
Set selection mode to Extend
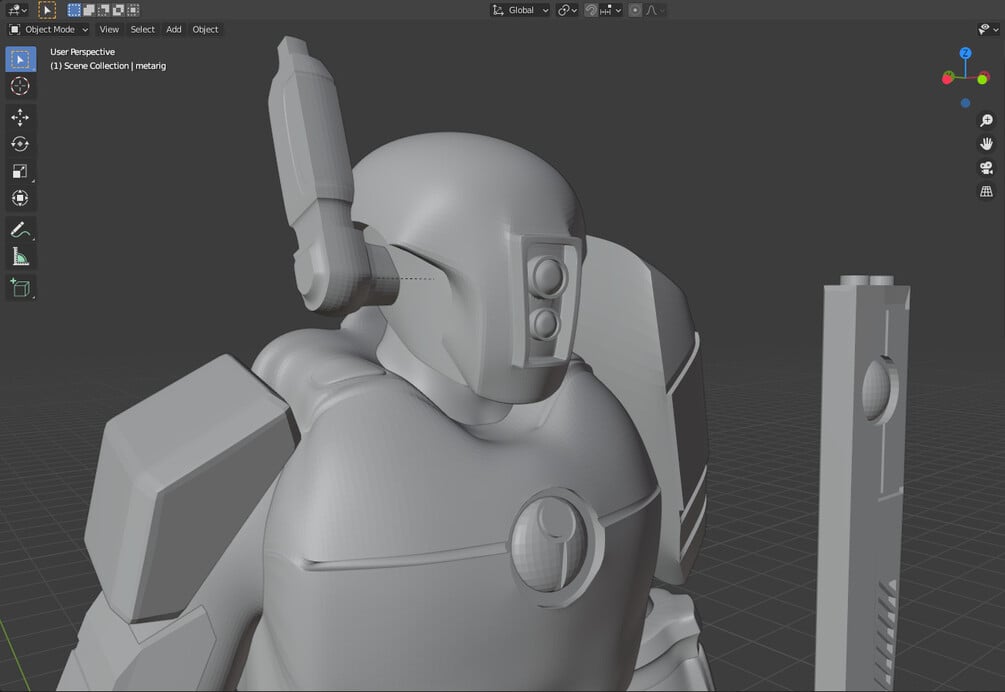click(x=89, y=10)
